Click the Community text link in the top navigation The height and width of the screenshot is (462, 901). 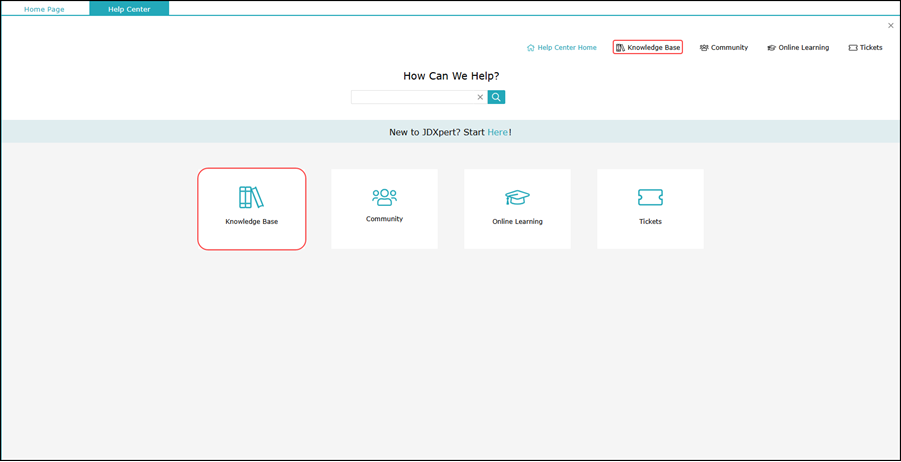pos(729,48)
